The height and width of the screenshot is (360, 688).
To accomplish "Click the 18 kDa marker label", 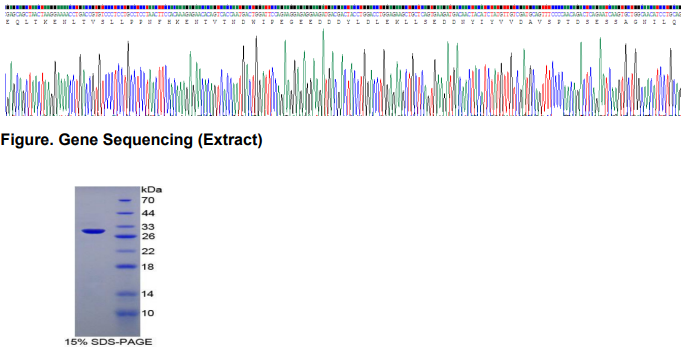I will [148, 266].
